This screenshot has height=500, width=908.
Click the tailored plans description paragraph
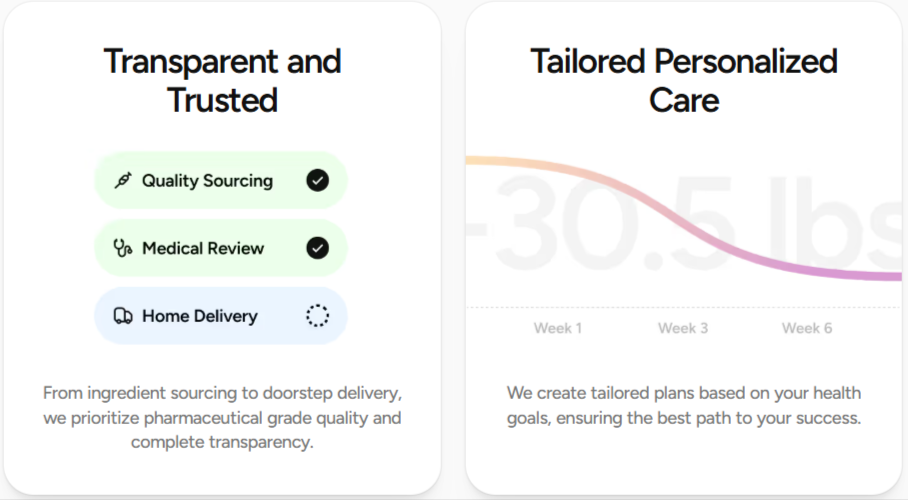tap(684, 405)
